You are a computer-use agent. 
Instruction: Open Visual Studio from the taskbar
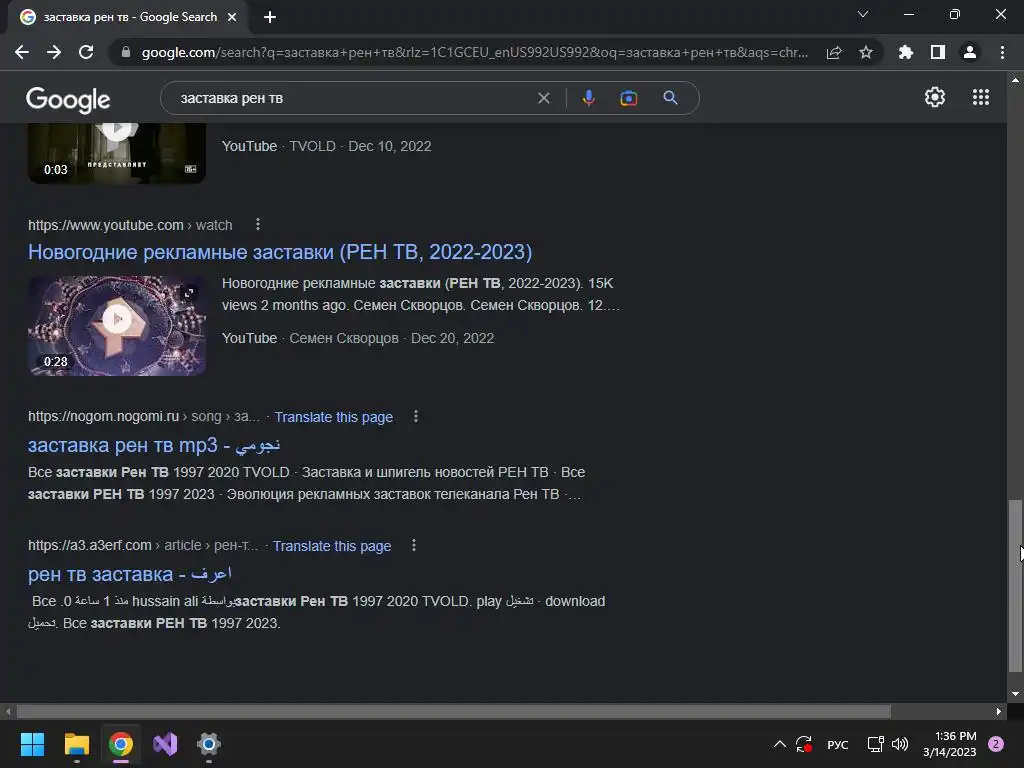[x=165, y=744]
